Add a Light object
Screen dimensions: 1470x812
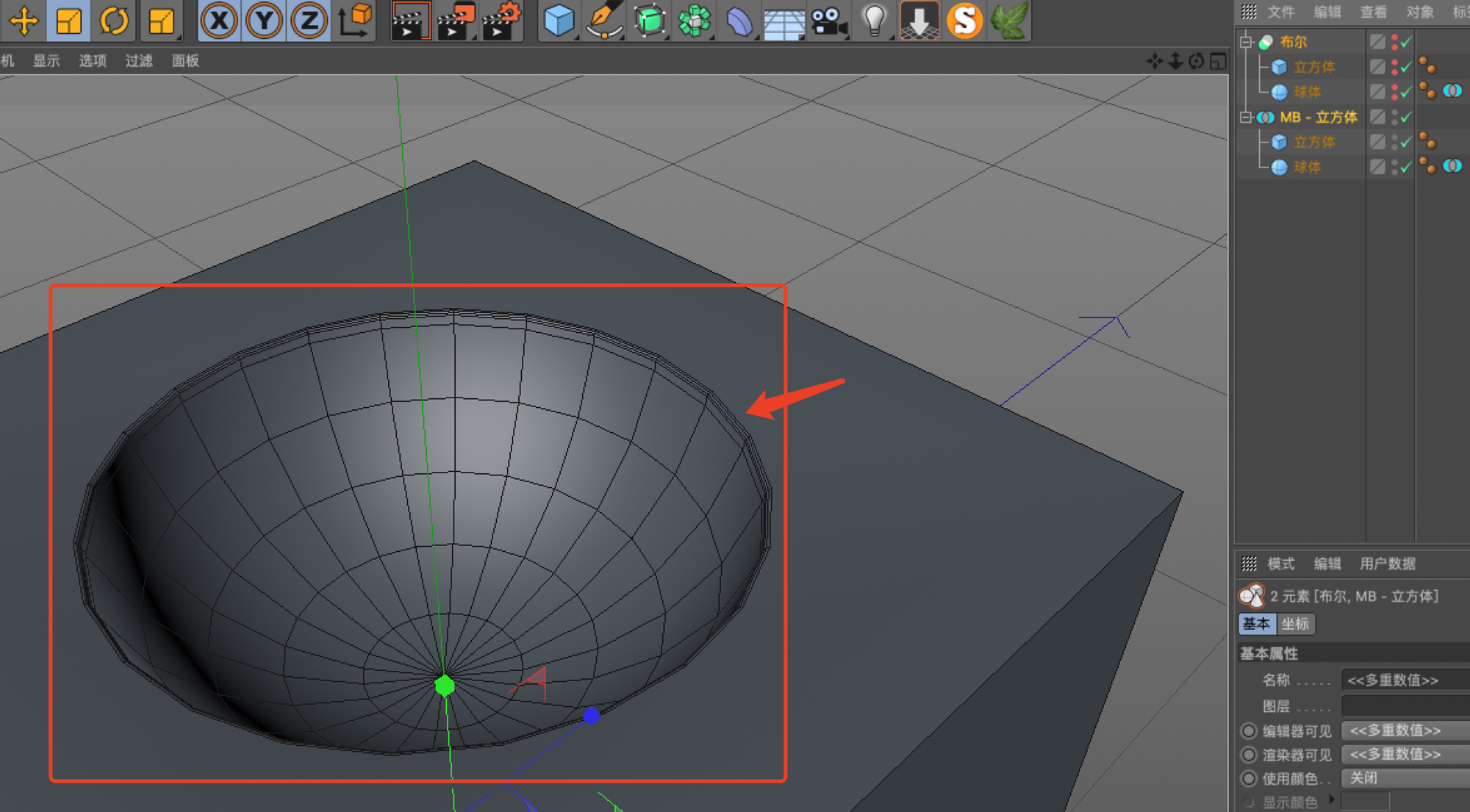874,20
